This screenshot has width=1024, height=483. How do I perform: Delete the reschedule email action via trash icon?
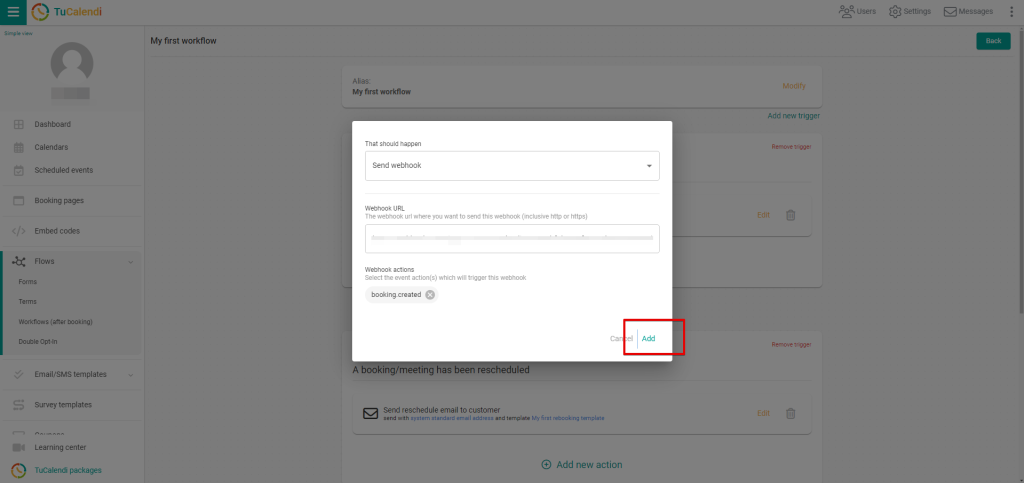[790, 413]
